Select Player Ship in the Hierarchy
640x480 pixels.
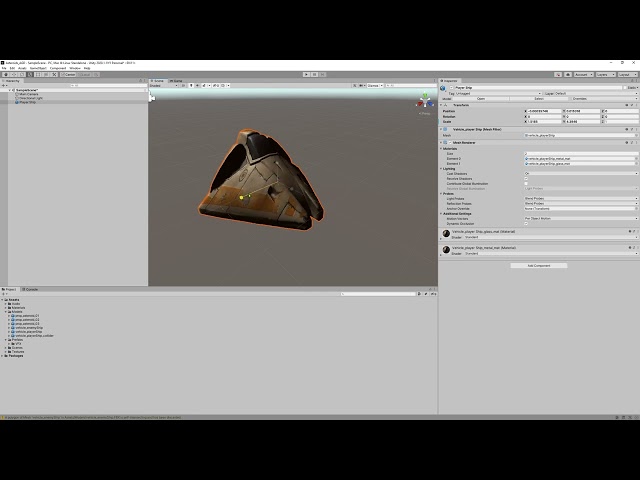[x=27, y=102]
